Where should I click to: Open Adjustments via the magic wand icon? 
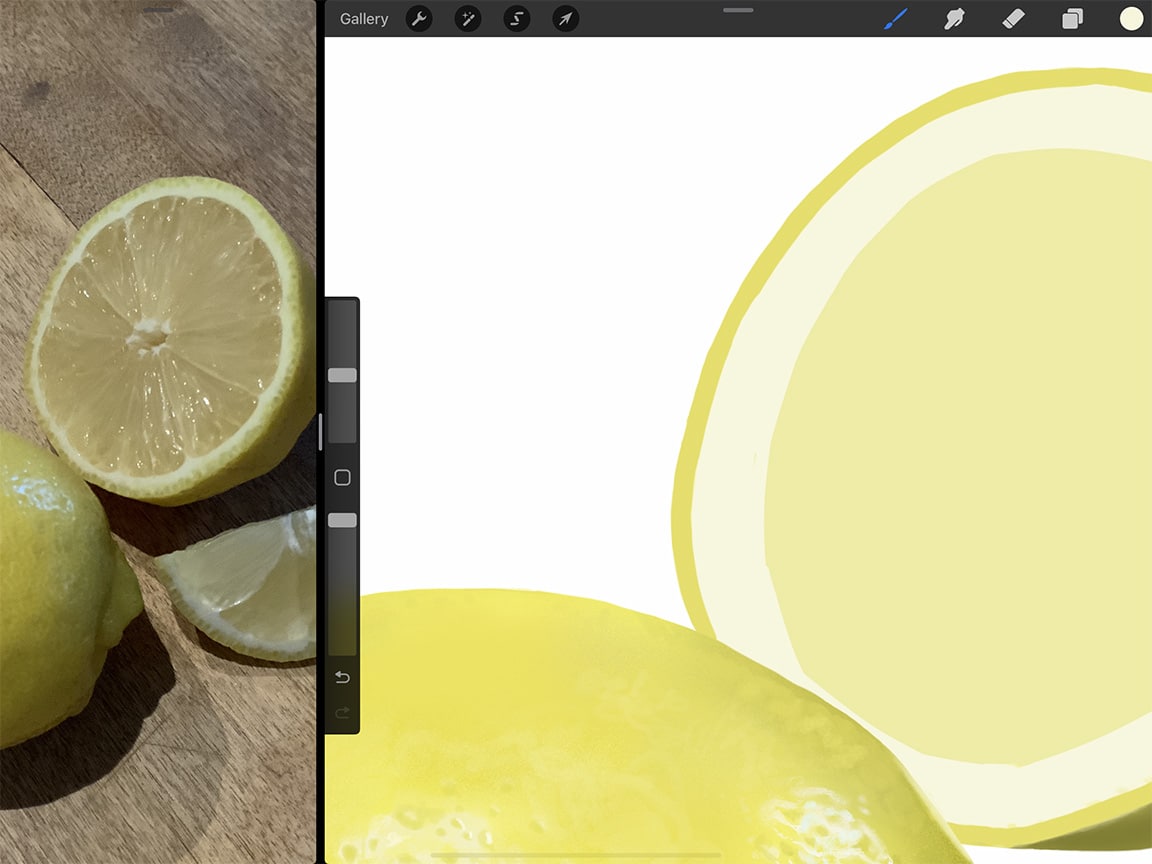coord(467,18)
